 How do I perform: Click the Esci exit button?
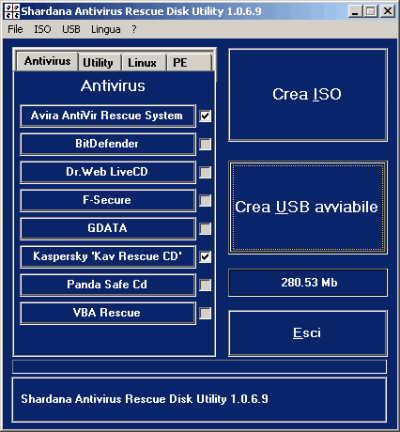coord(308,333)
